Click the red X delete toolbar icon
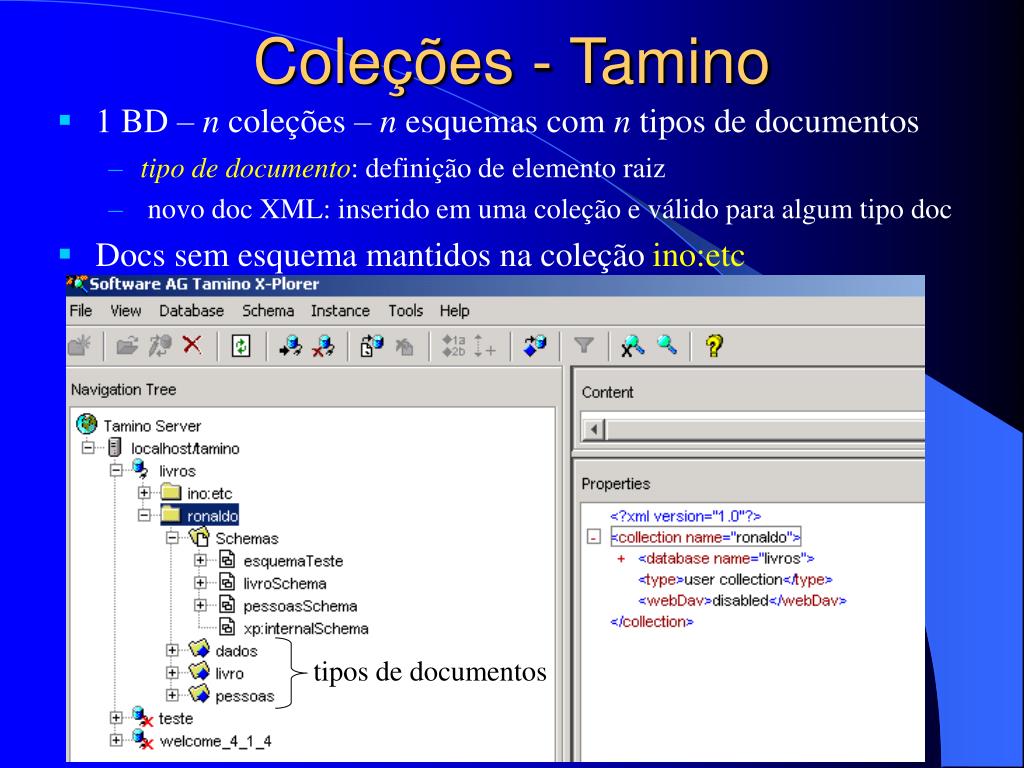This screenshot has width=1024, height=768. 192,344
